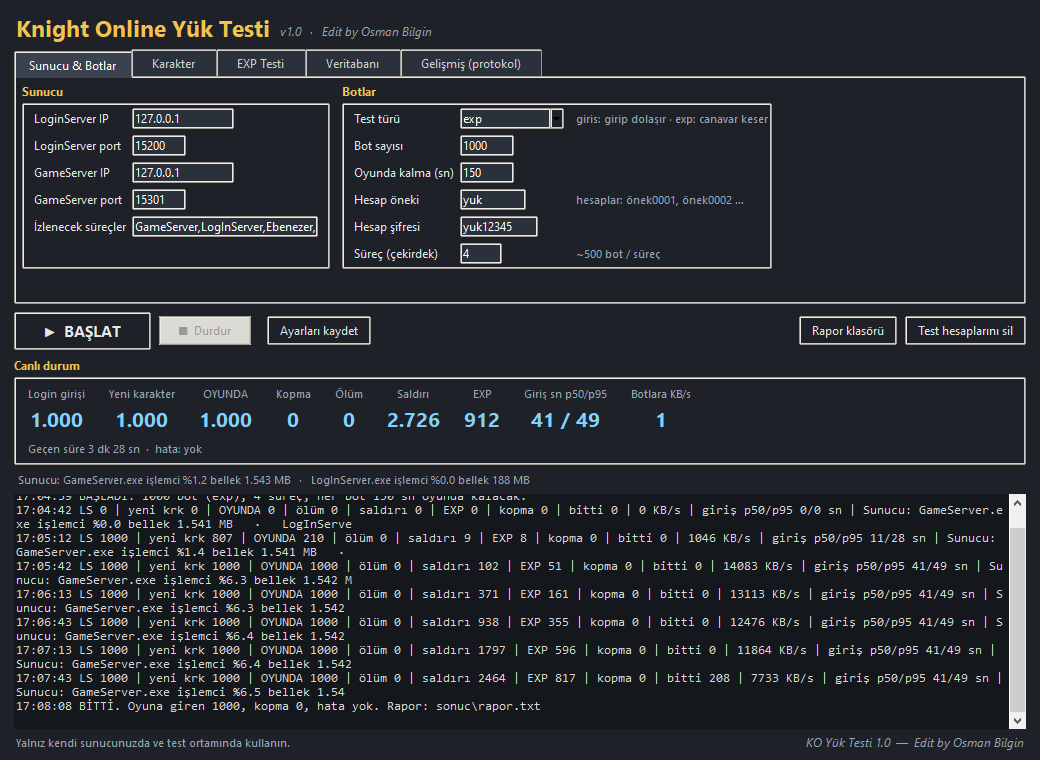Click the 'hesaplar: önek0001, önek0002' hint
Screen dimensions: 1040x760
point(660,200)
